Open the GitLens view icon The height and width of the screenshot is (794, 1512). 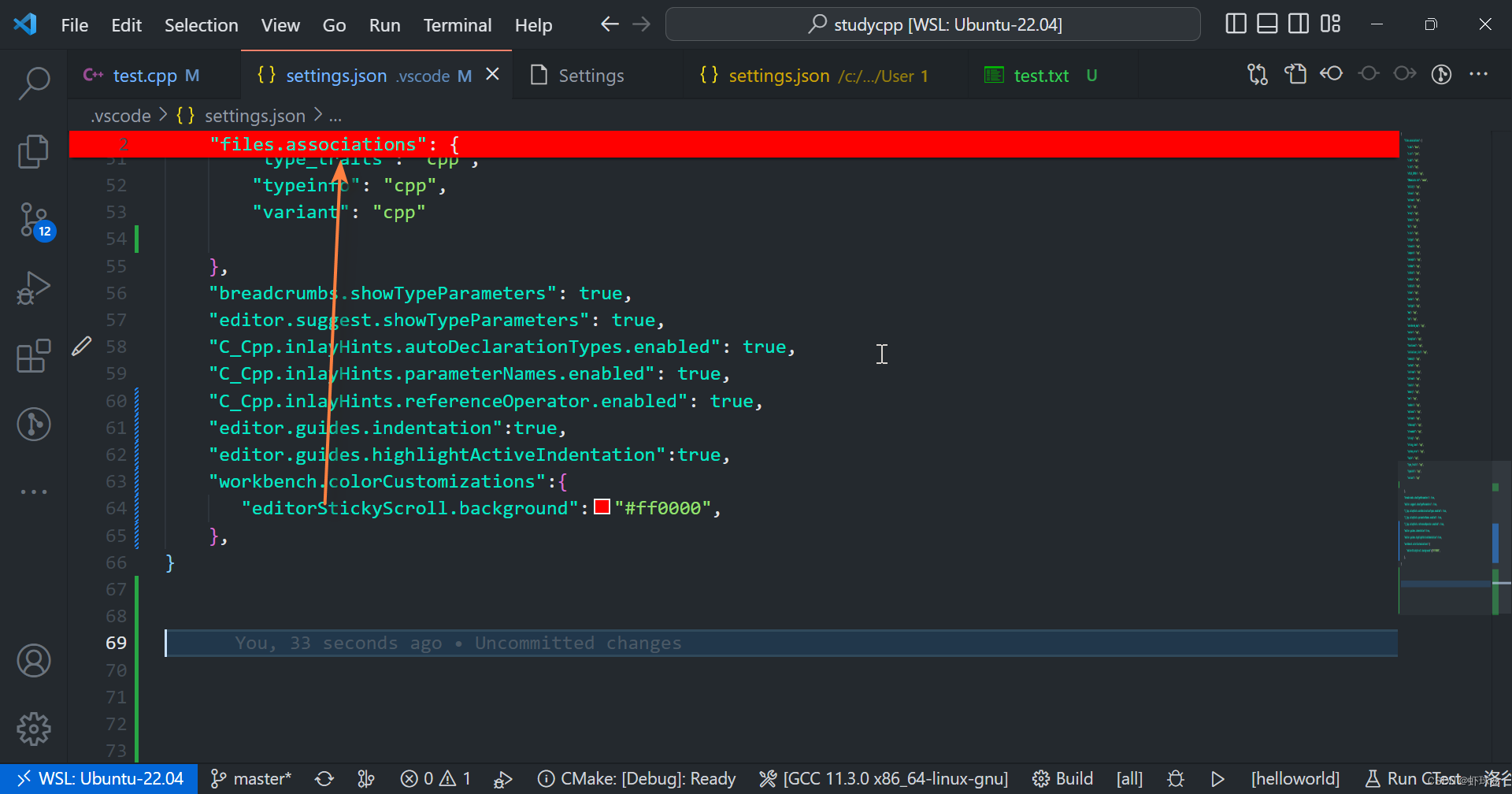tap(34, 424)
